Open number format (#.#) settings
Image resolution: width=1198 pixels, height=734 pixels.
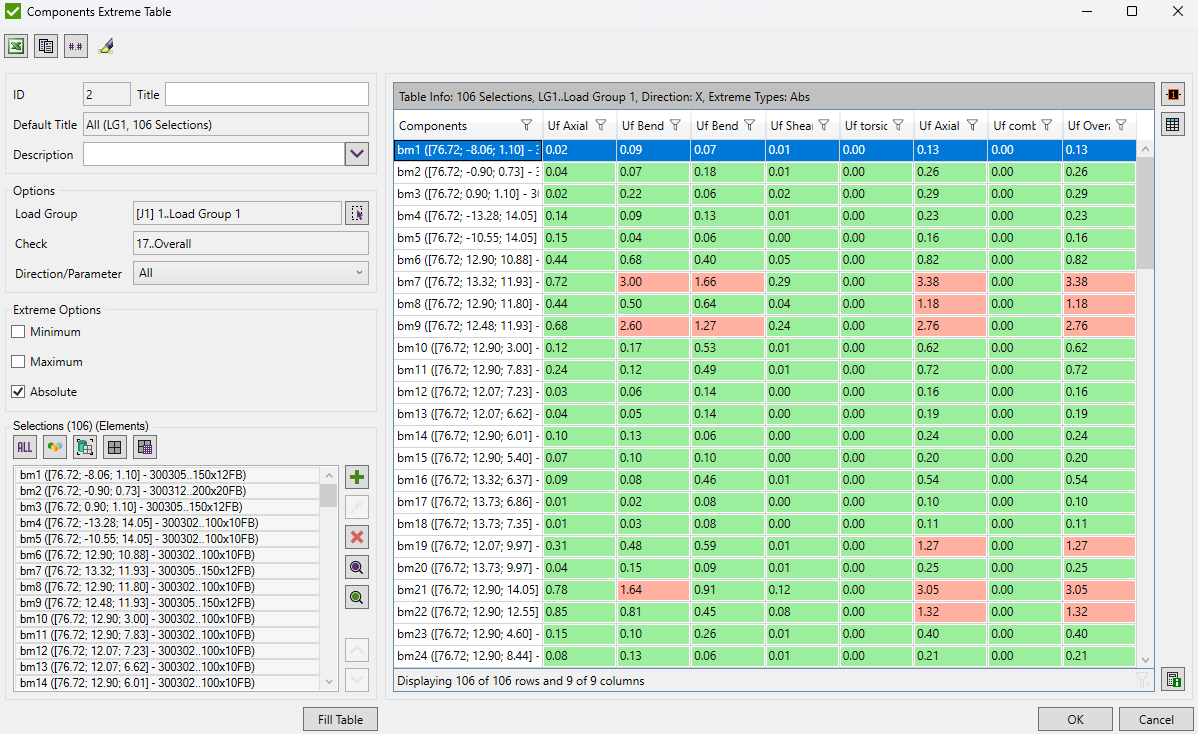[x=75, y=46]
